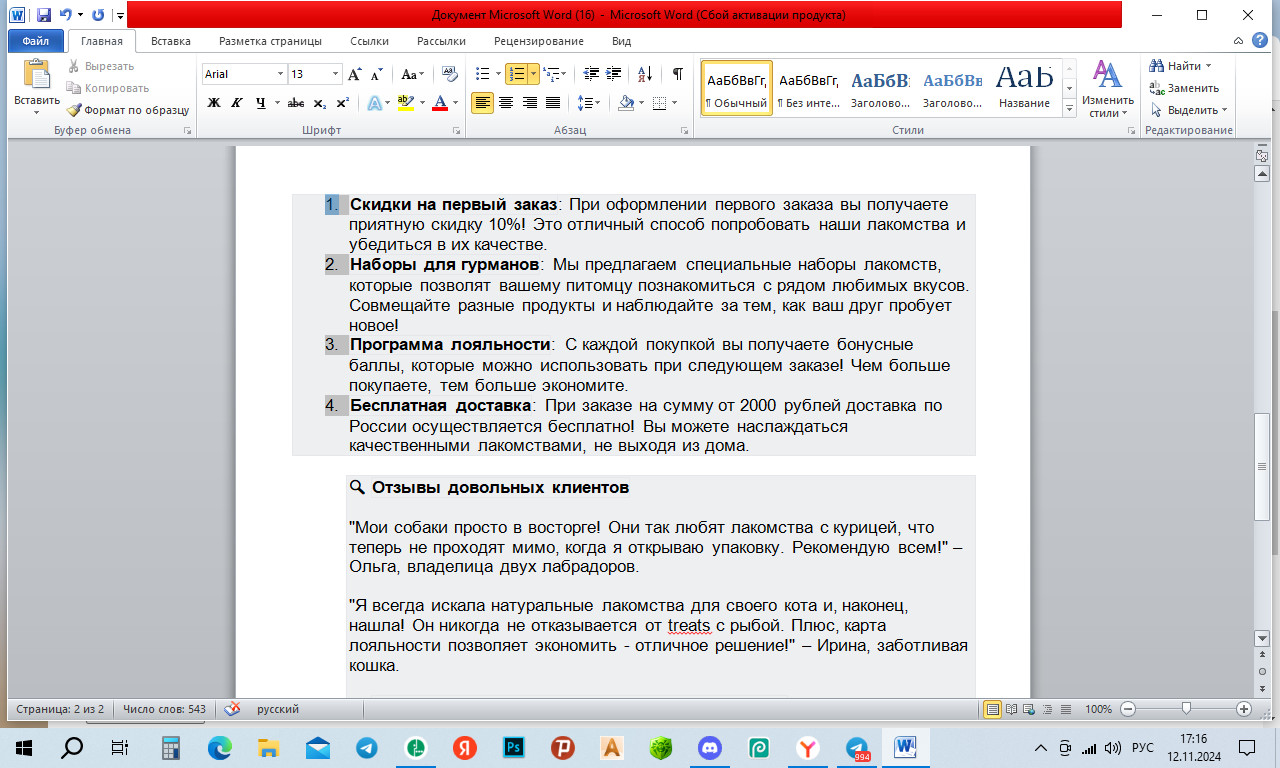Click the zoom out minus button
Screen dimensions: 1280x768
(1128, 709)
